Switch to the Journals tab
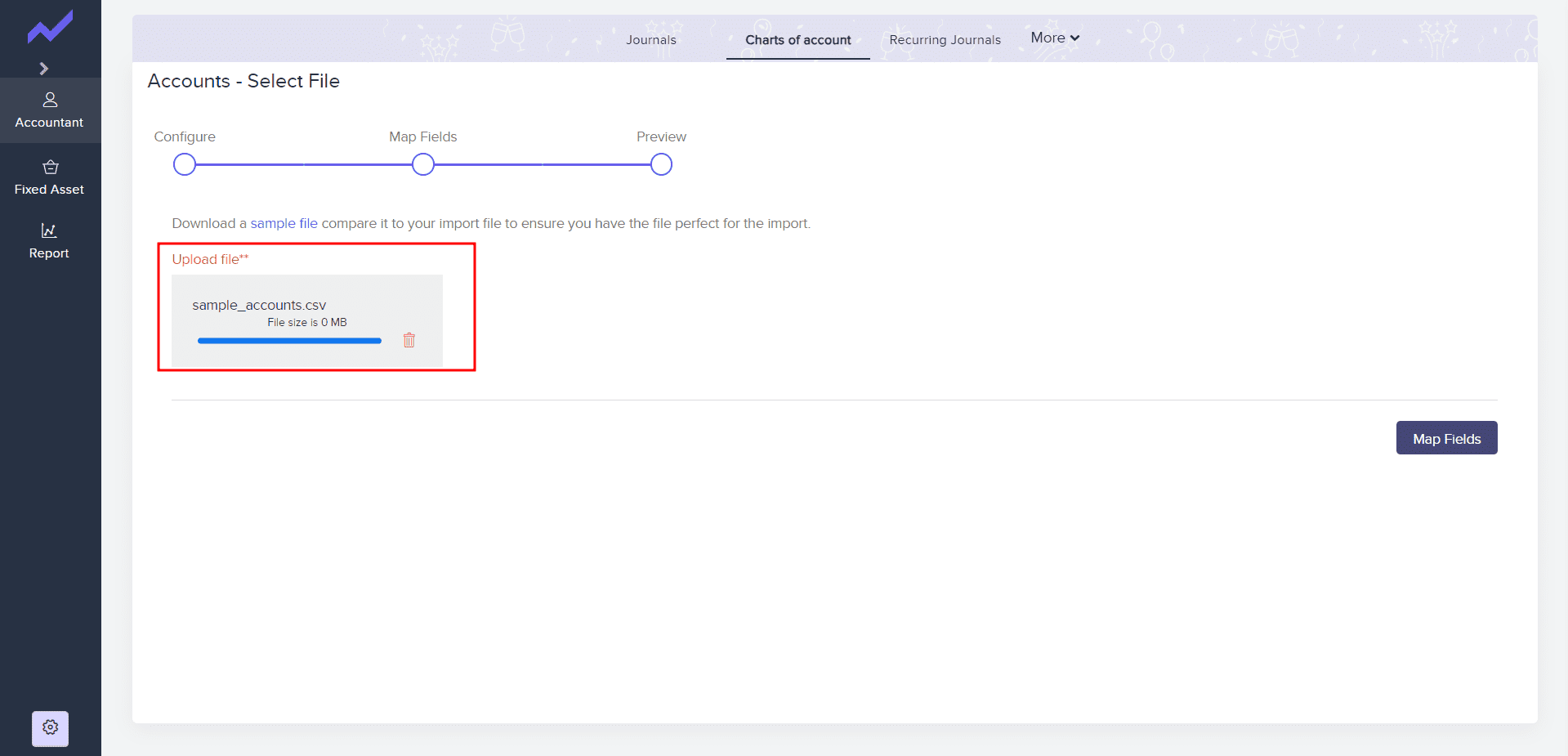 [x=651, y=39]
